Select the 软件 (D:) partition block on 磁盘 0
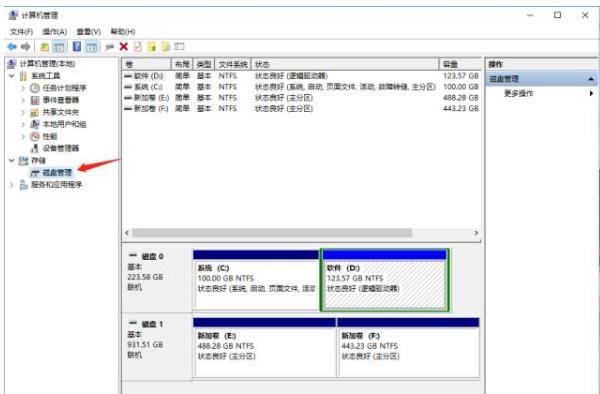This screenshot has width=600, height=394. tap(385, 280)
